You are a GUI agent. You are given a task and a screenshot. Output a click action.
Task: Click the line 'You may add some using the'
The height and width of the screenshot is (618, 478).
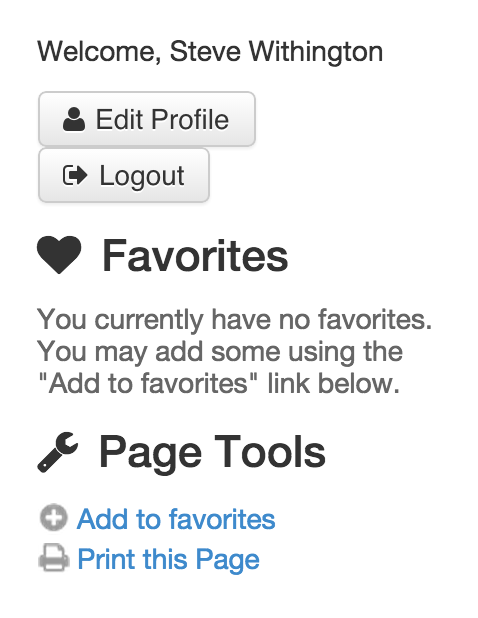[x=220, y=351]
